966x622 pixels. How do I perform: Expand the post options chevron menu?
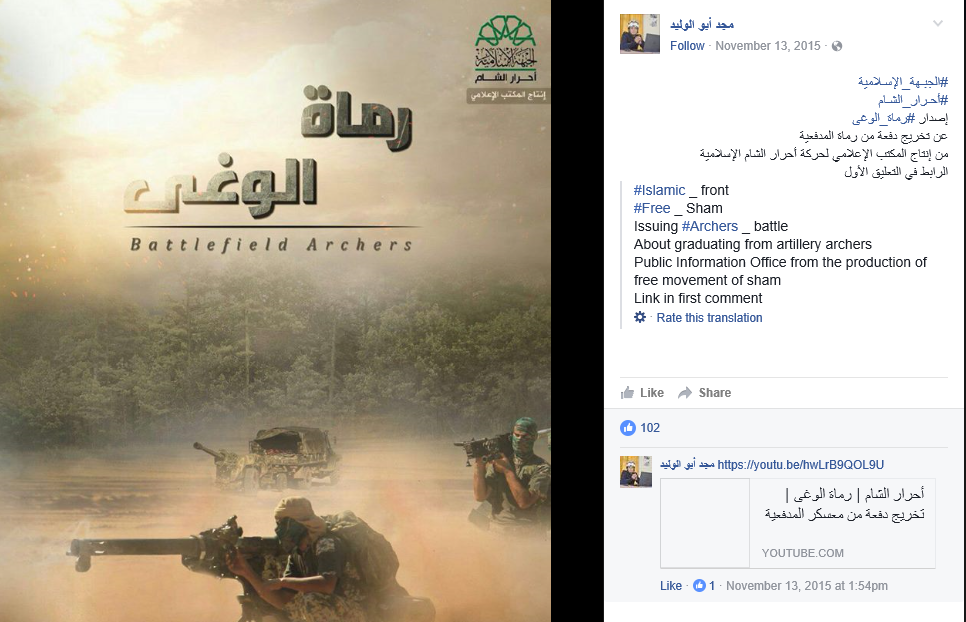click(938, 24)
